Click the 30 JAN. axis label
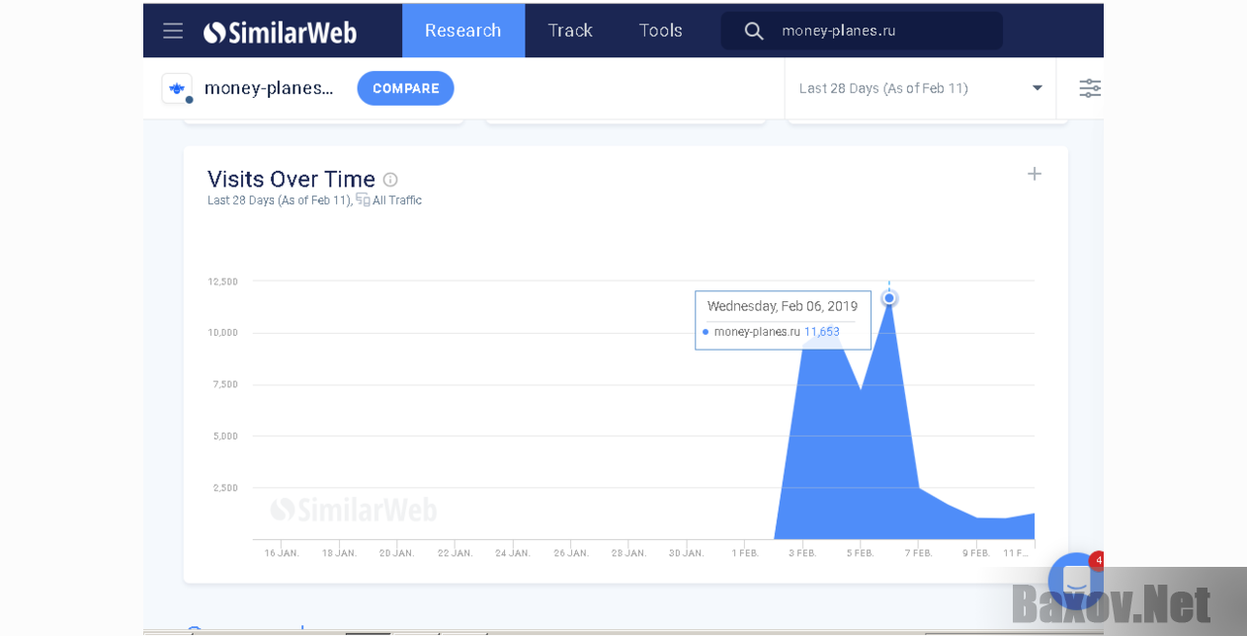Viewport: 1247px width, 636px height. [x=687, y=553]
